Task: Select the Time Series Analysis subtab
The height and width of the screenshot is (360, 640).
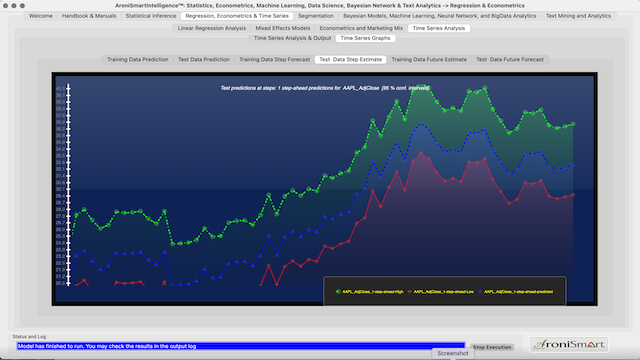Action: (x=439, y=28)
